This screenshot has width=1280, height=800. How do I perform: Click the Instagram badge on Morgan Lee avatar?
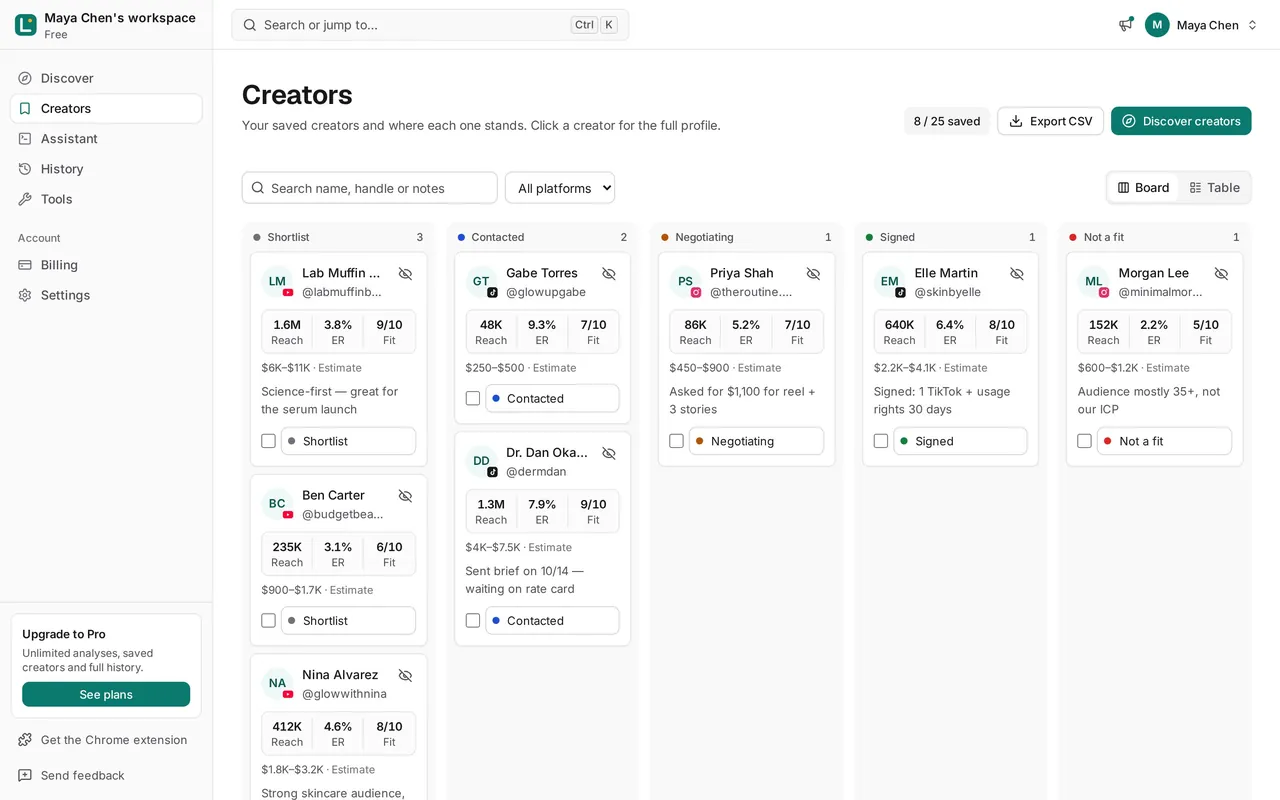[1104, 293]
